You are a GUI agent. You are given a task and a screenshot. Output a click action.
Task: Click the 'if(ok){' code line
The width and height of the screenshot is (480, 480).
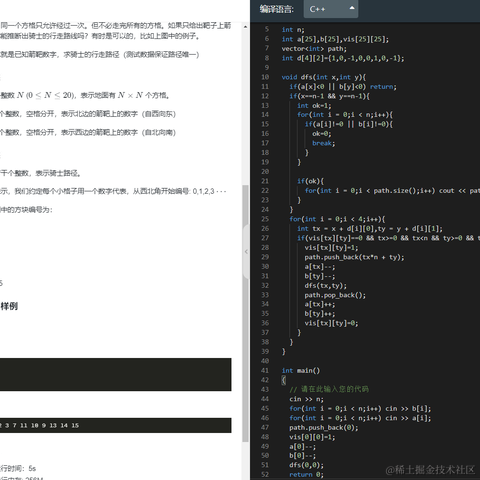click(x=311, y=181)
